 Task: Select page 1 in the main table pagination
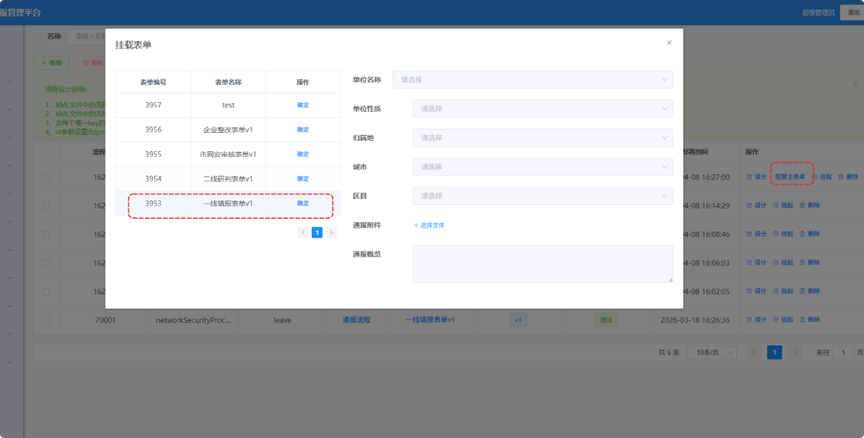[774, 353]
